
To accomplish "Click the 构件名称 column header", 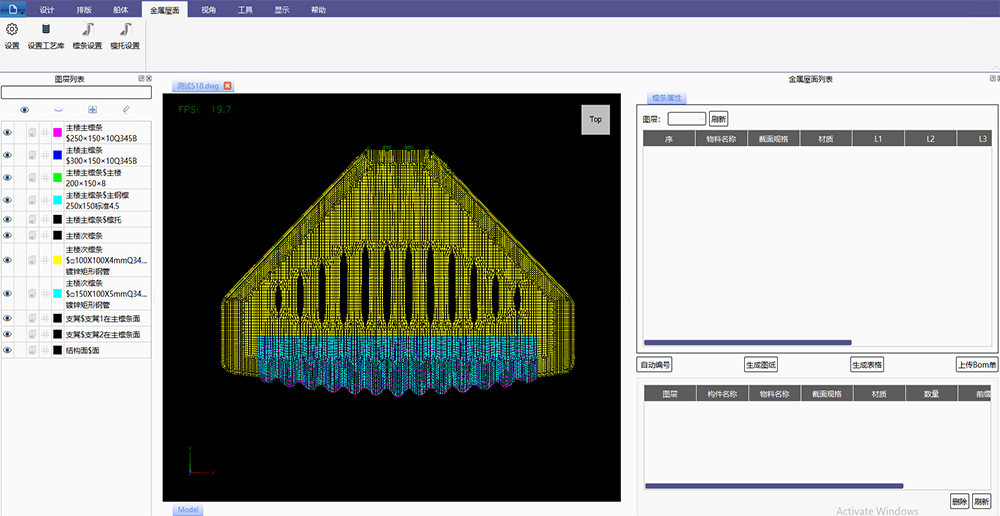I will pos(723,394).
